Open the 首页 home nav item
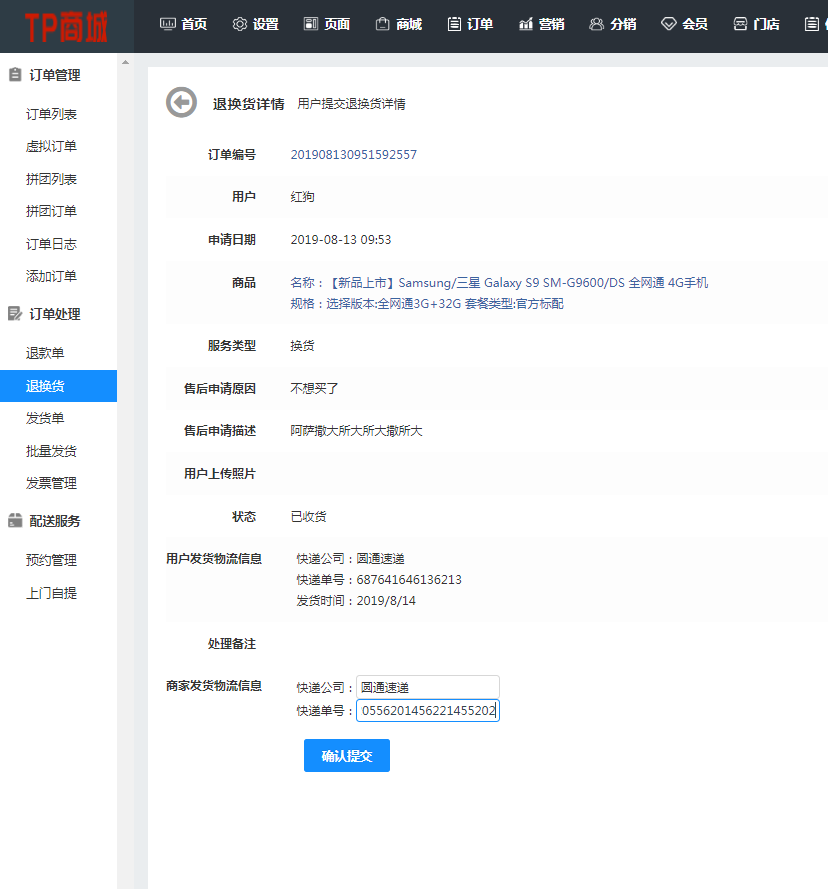Image resolution: width=828 pixels, height=889 pixels. [x=183, y=24]
